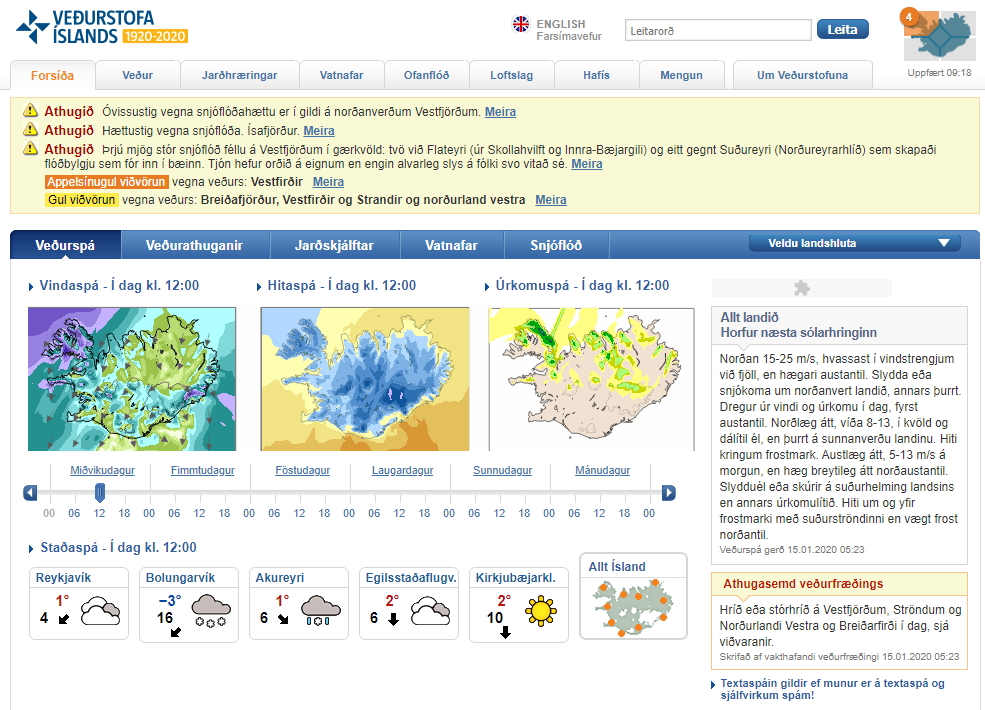Open the Ofanflóð main menu tab
This screenshot has width=985, height=710.
[426, 75]
